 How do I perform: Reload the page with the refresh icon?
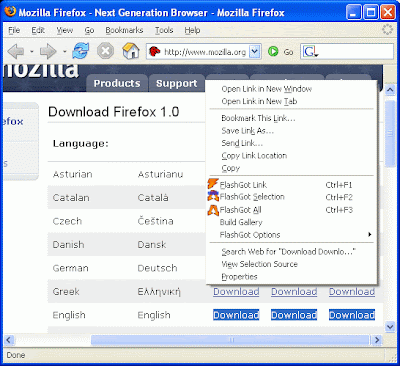point(81,51)
